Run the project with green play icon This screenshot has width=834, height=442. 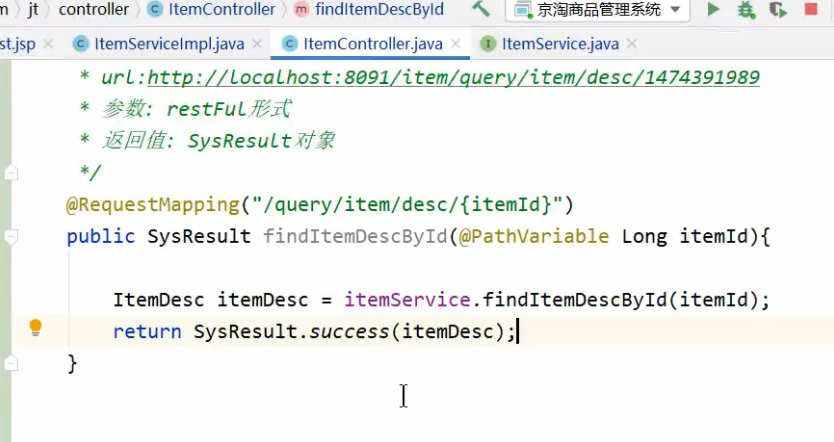click(713, 9)
